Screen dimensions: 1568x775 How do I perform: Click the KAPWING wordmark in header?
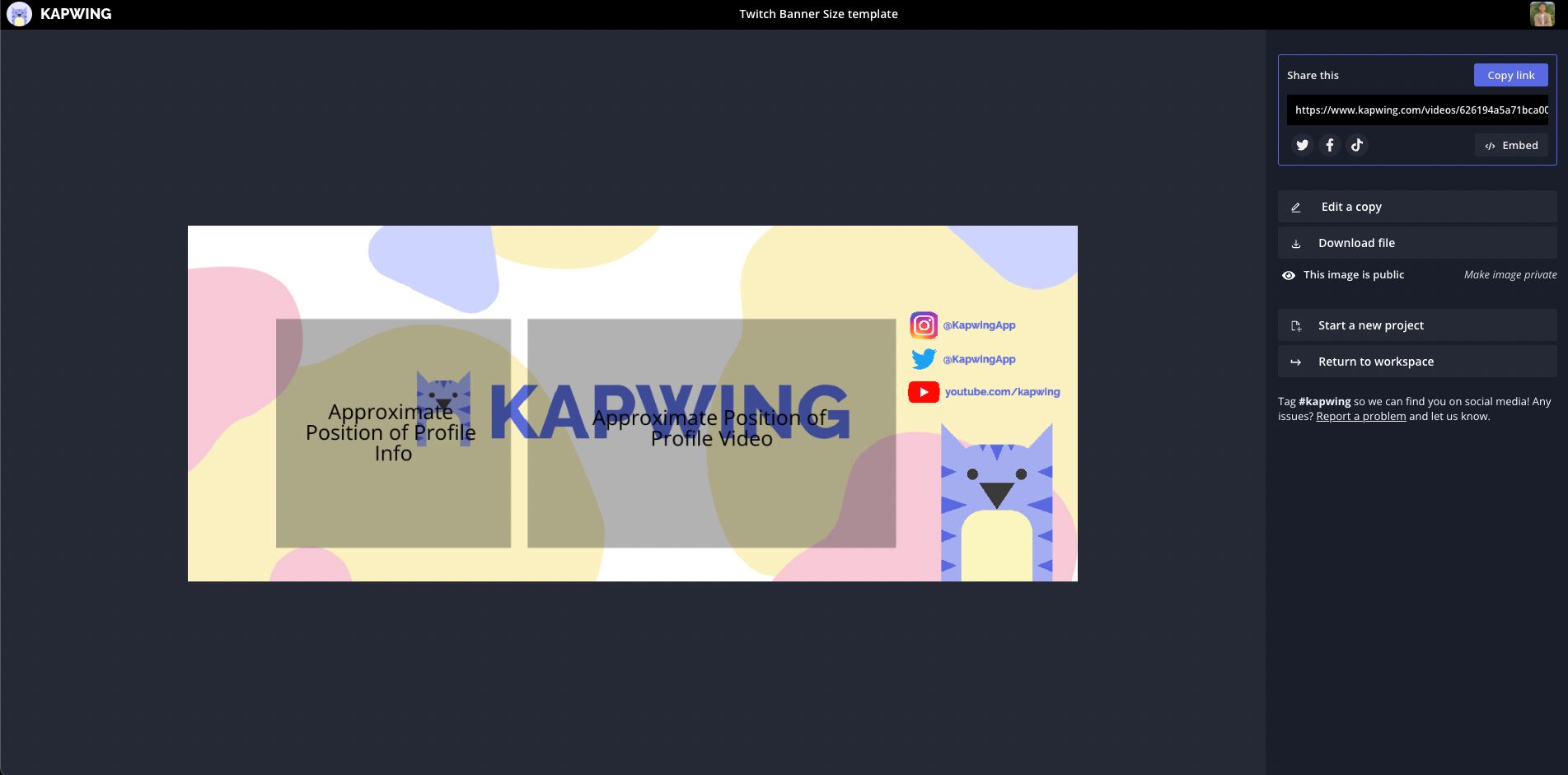click(76, 14)
